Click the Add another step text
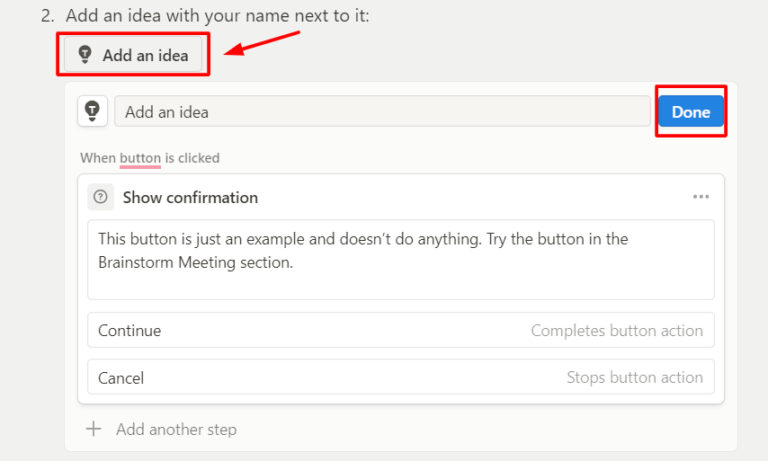768x461 pixels. click(x=176, y=429)
